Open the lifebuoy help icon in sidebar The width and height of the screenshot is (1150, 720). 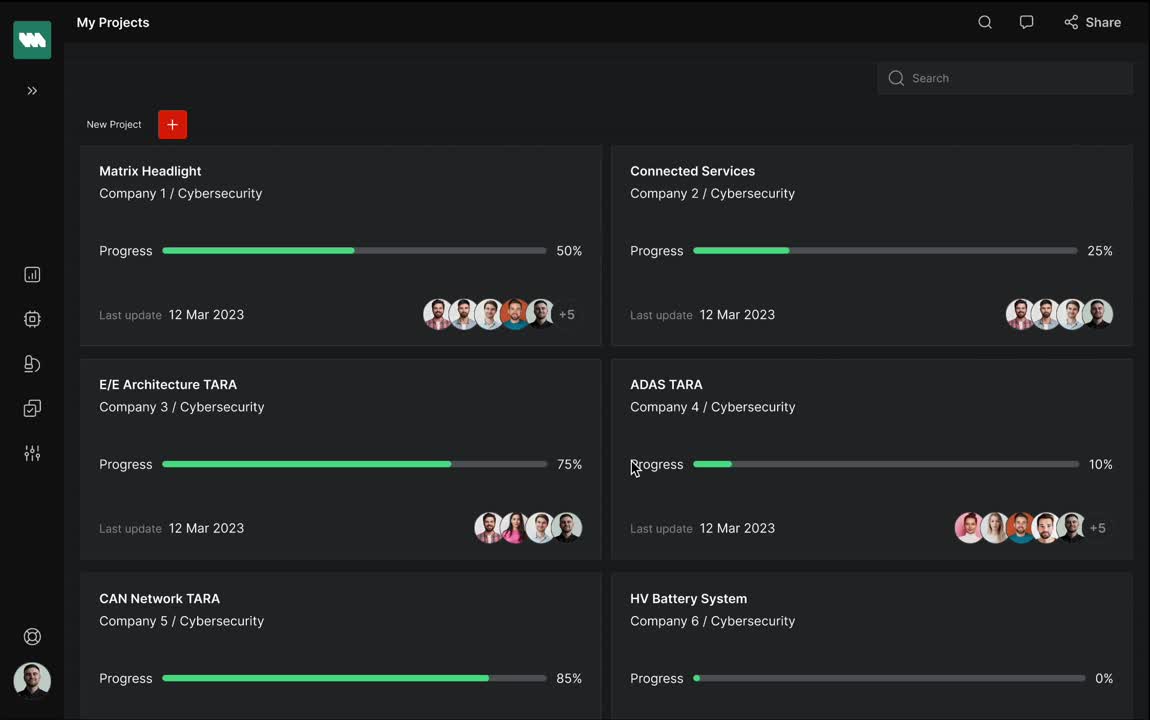point(32,636)
